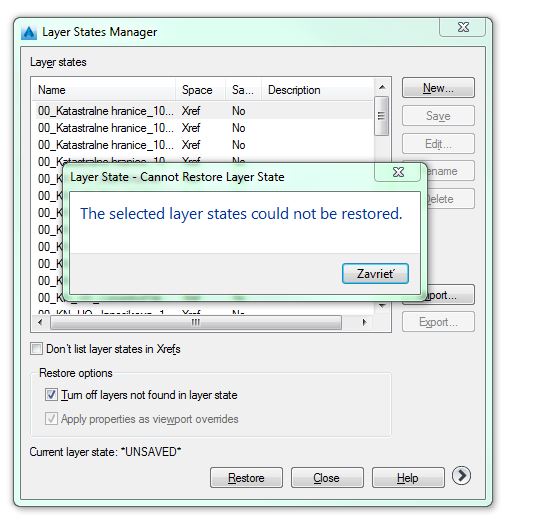Click the Description column header
Image resolution: width=542 pixels, height=520 pixels.
317,90
